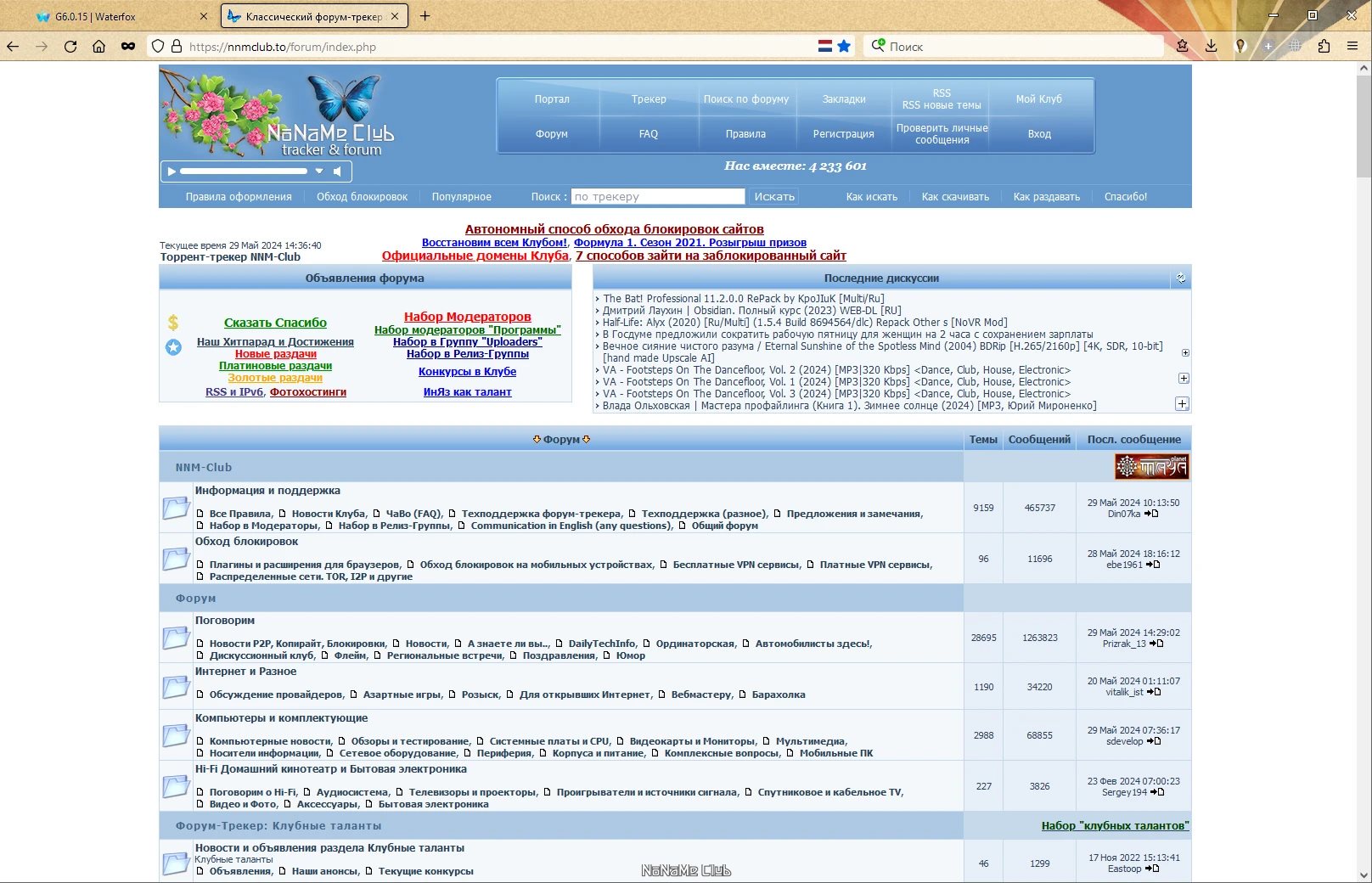Expand the Влада Ольховская discussion plus box

(1182, 404)
